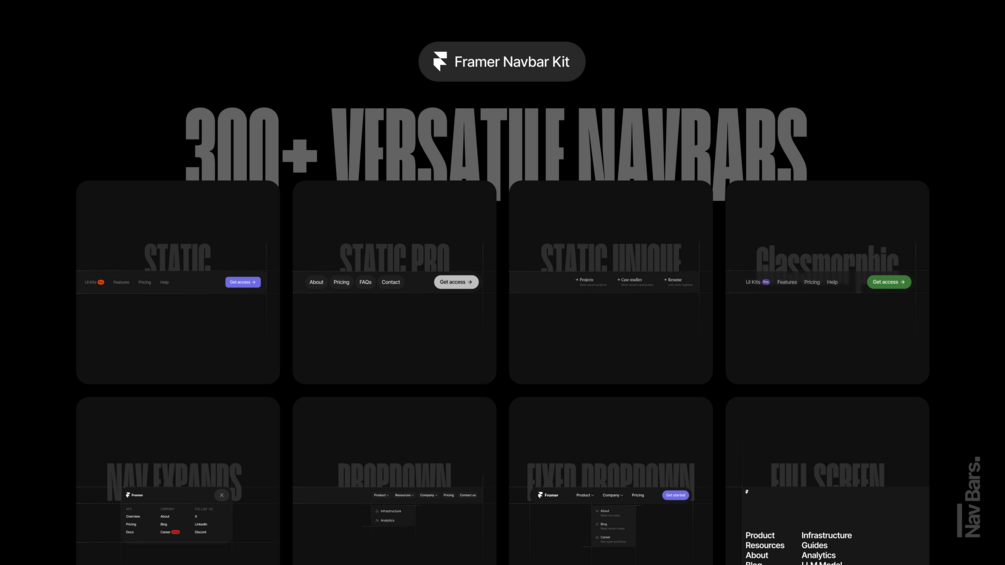Open UI Kits link in Static card

coord(94,282)
